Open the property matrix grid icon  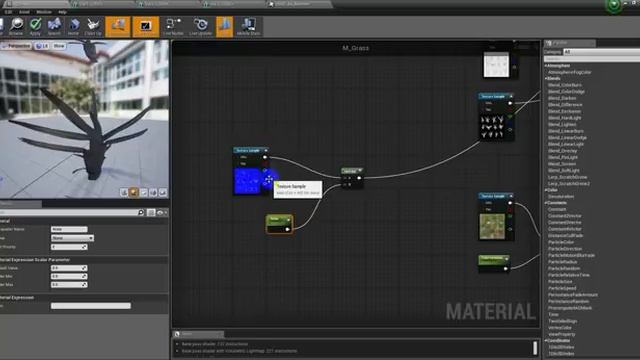point(151,213)
